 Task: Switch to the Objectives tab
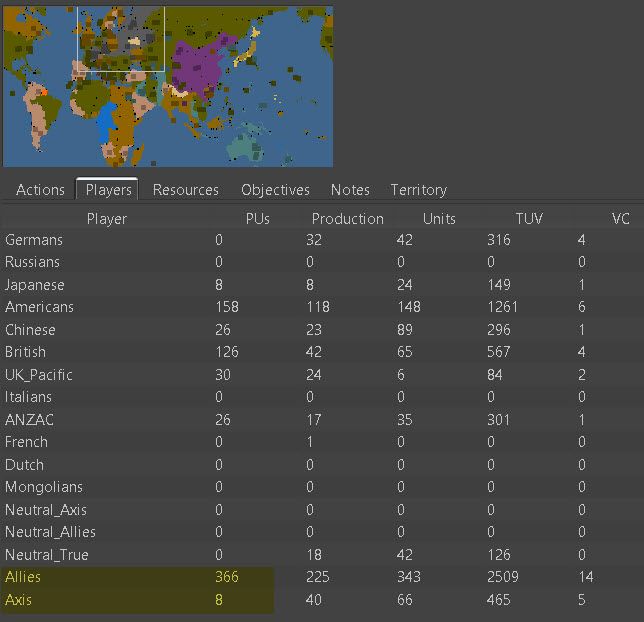tap(275, 190)
